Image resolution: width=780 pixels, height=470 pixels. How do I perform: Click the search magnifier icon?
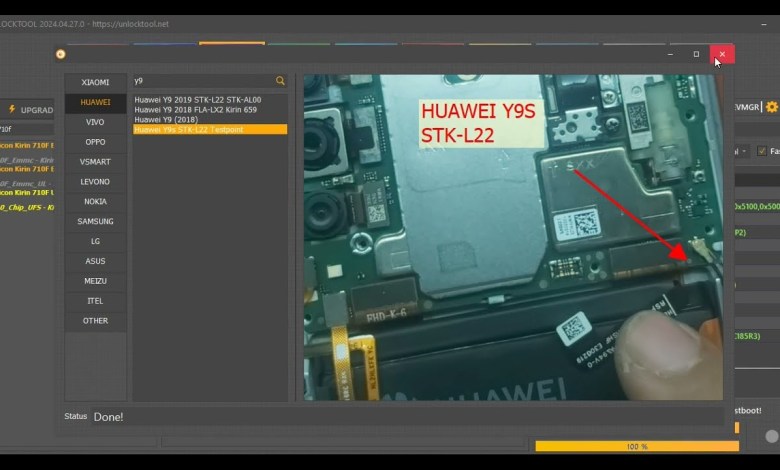click(280, 81)
